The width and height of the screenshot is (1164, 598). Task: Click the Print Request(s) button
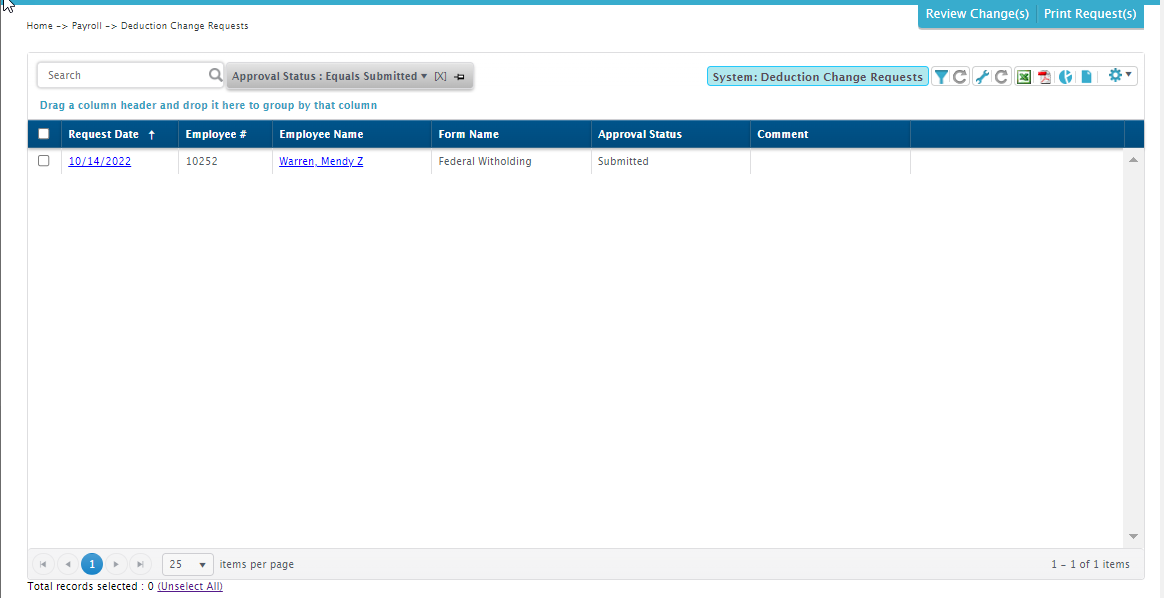[1090, 14]
